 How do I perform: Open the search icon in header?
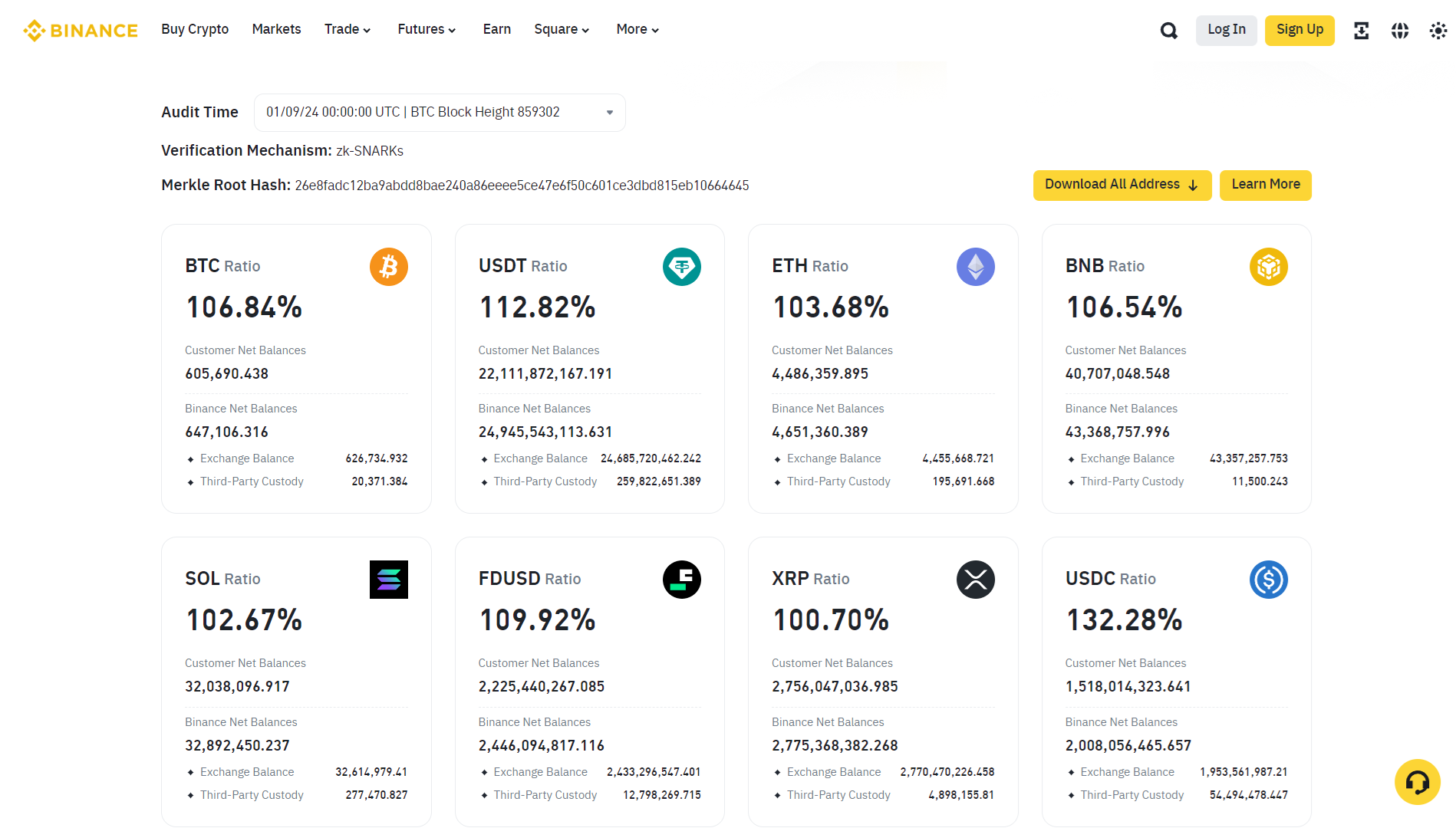[x=1168, y=31]
